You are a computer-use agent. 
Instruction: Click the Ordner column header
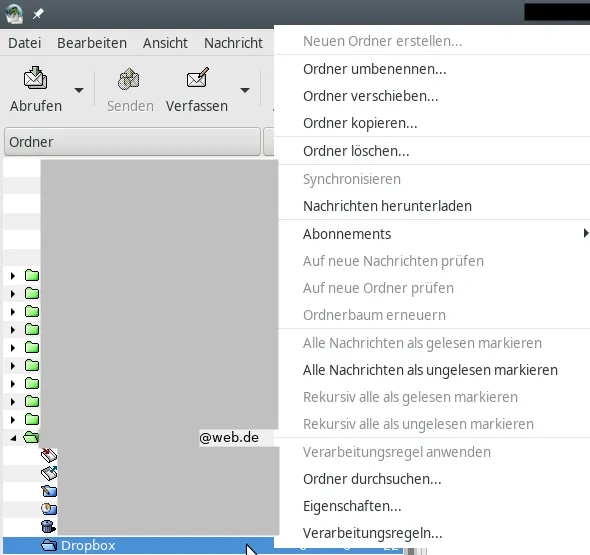pyautogui.click(x=132, y=142)
